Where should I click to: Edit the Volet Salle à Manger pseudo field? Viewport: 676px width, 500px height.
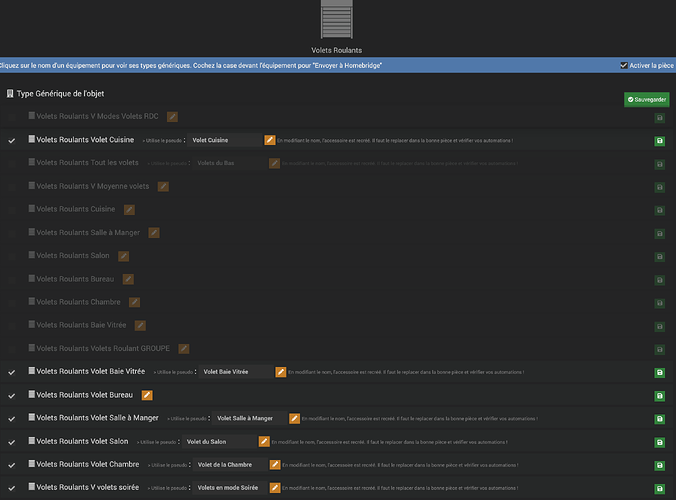250,419
